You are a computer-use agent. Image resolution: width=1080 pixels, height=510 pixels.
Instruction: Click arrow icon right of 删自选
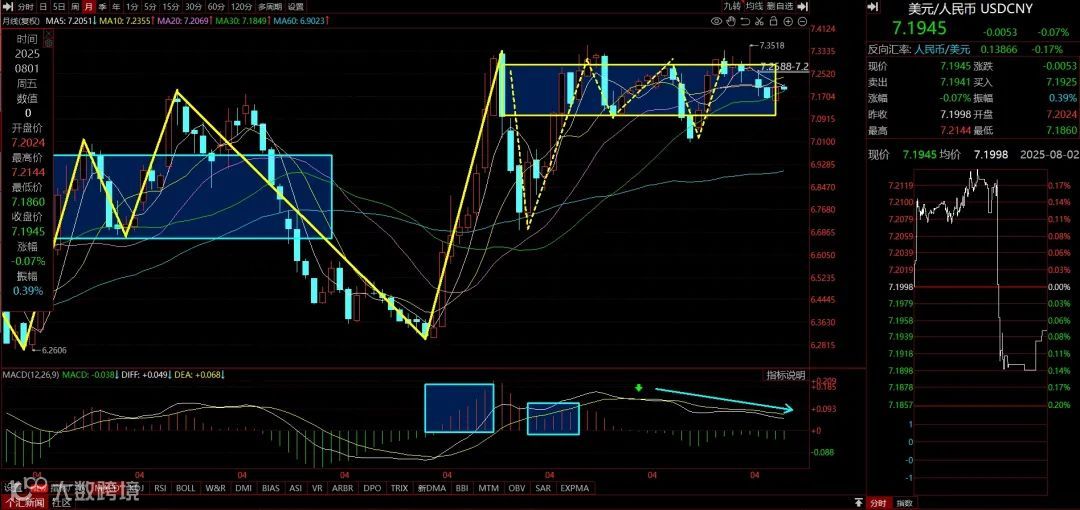pos(803,6)
